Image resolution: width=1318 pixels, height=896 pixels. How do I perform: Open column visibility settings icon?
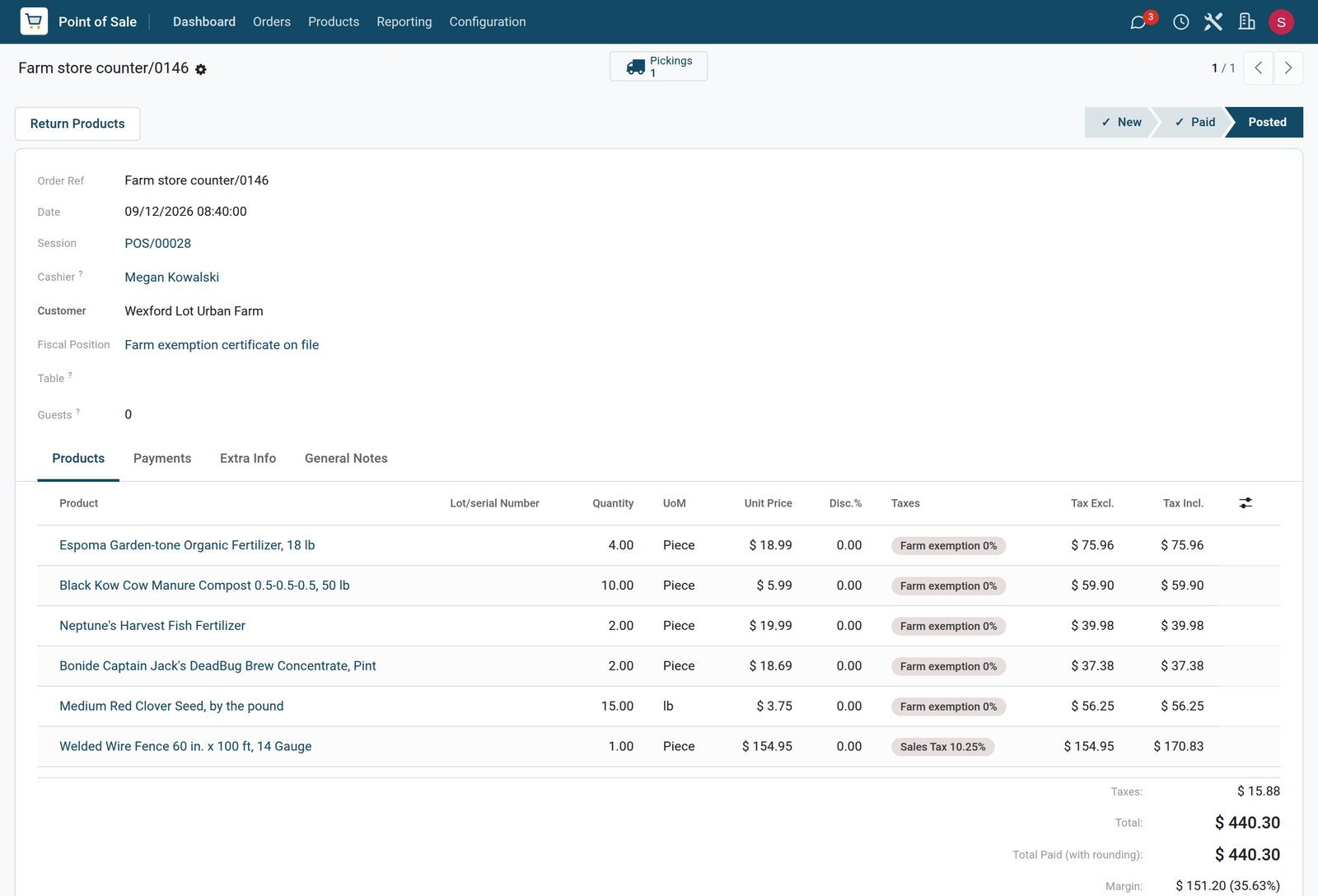pos(1246,503)
